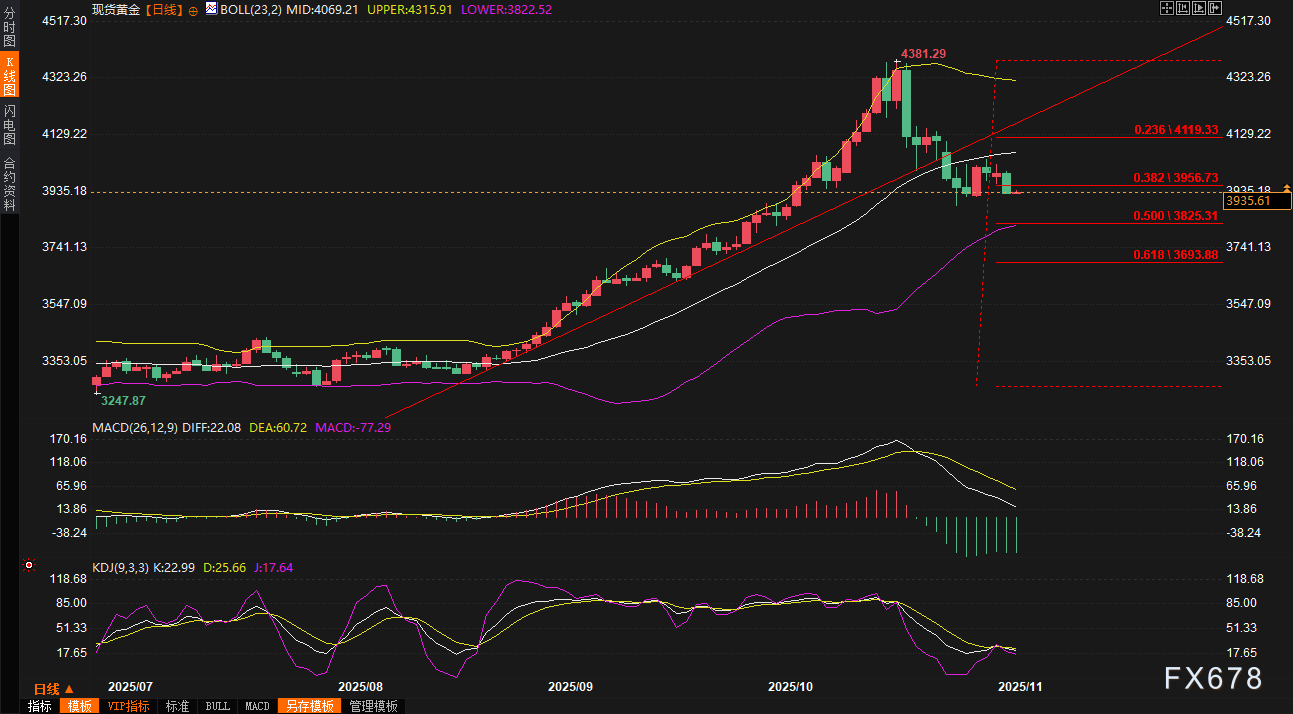This screenshot has width=1293, height=714.
Task: Open the KDJ(9,3,3) parameter label
Action: tap(120, 567)
